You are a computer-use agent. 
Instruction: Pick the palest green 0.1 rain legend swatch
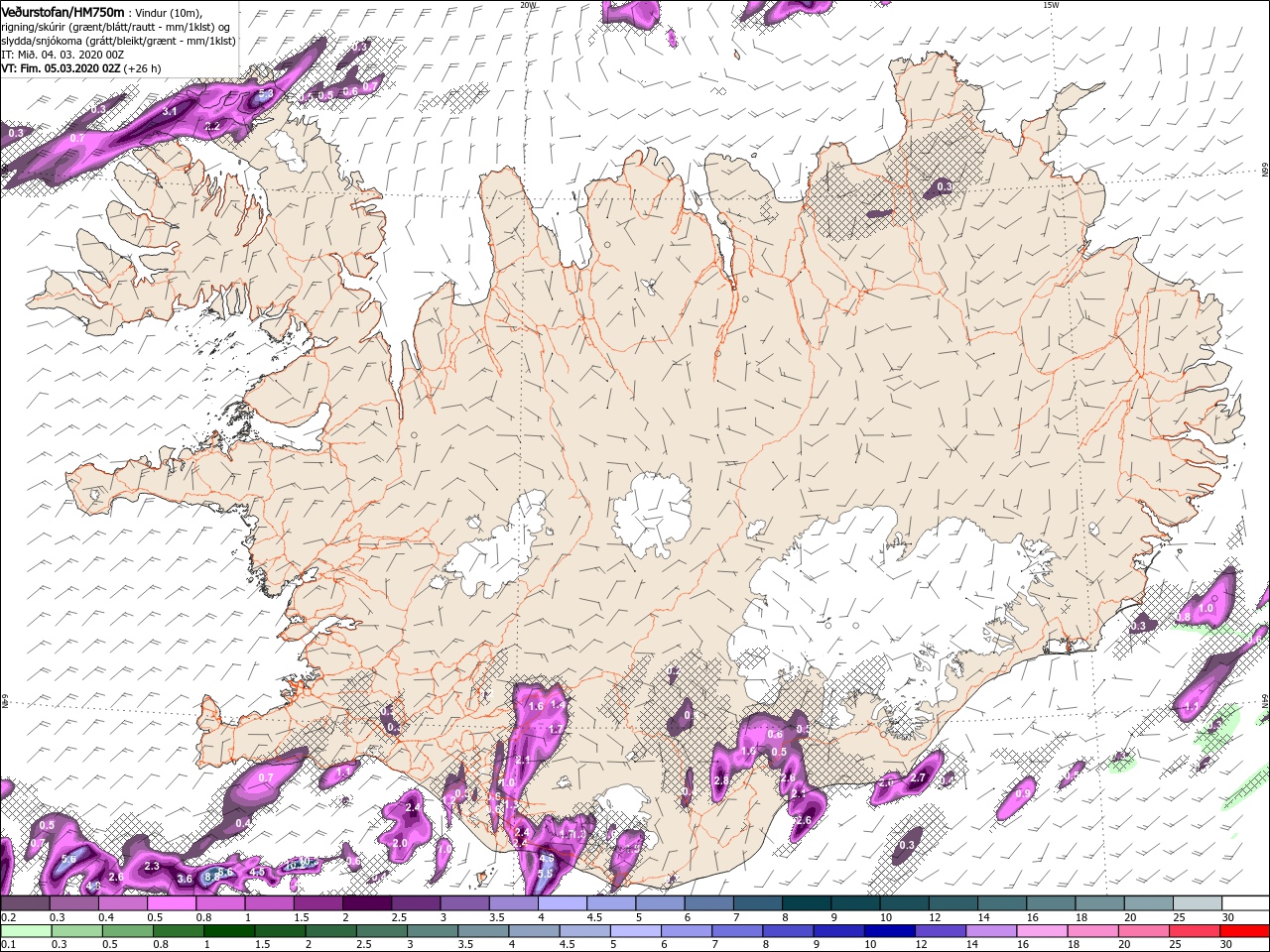tap(26, 930)
